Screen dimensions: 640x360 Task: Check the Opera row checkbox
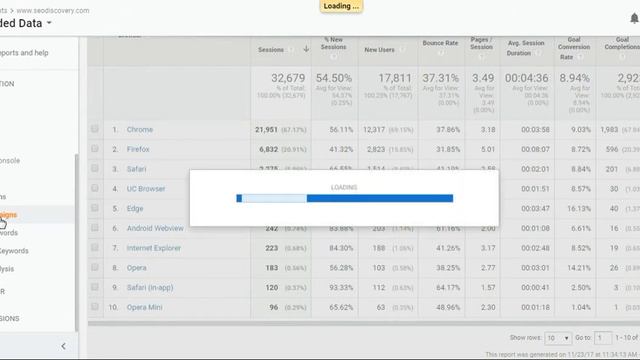[95, 267]
